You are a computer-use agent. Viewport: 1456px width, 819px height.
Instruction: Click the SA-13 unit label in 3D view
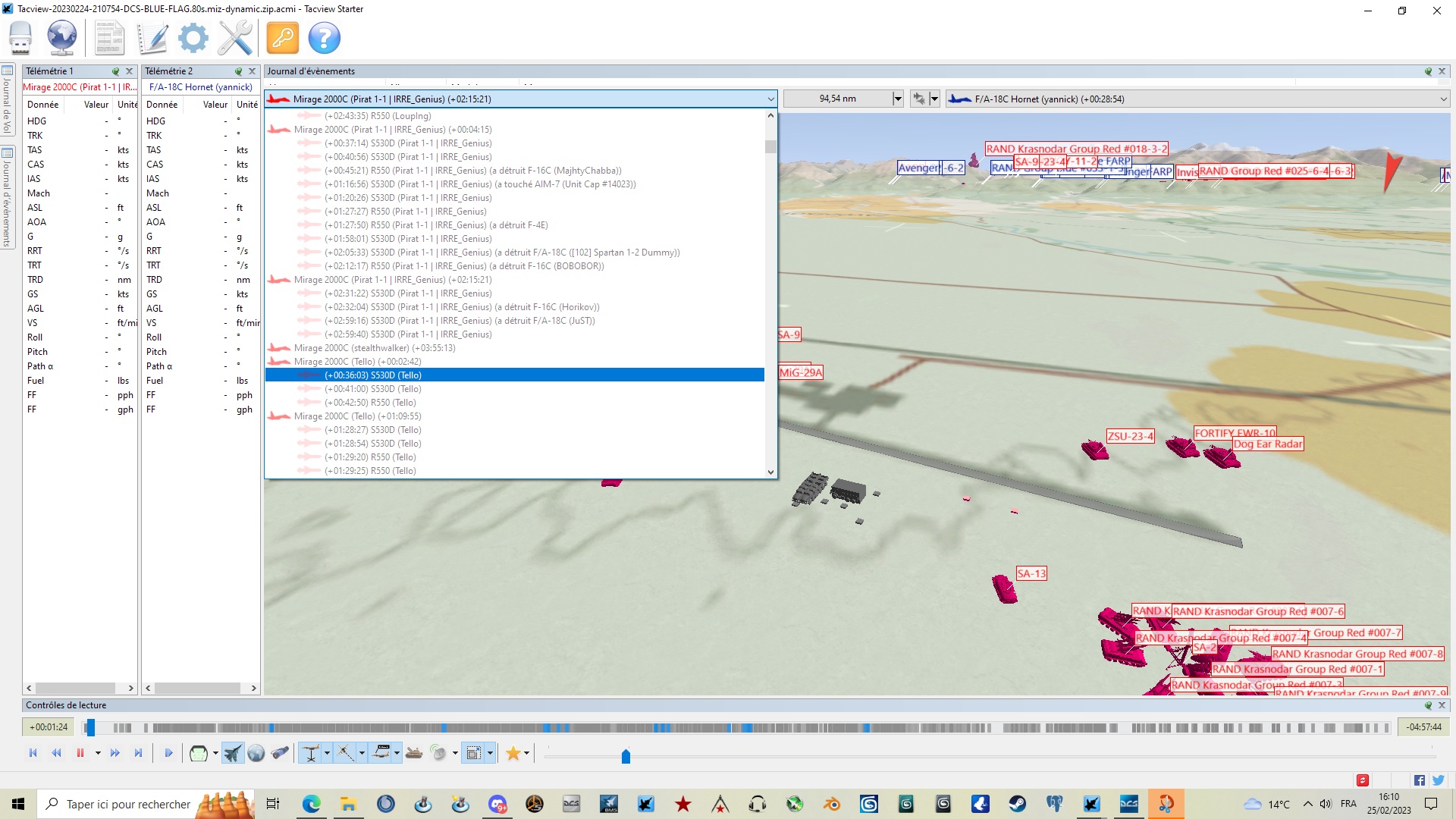coord(1031,574)
